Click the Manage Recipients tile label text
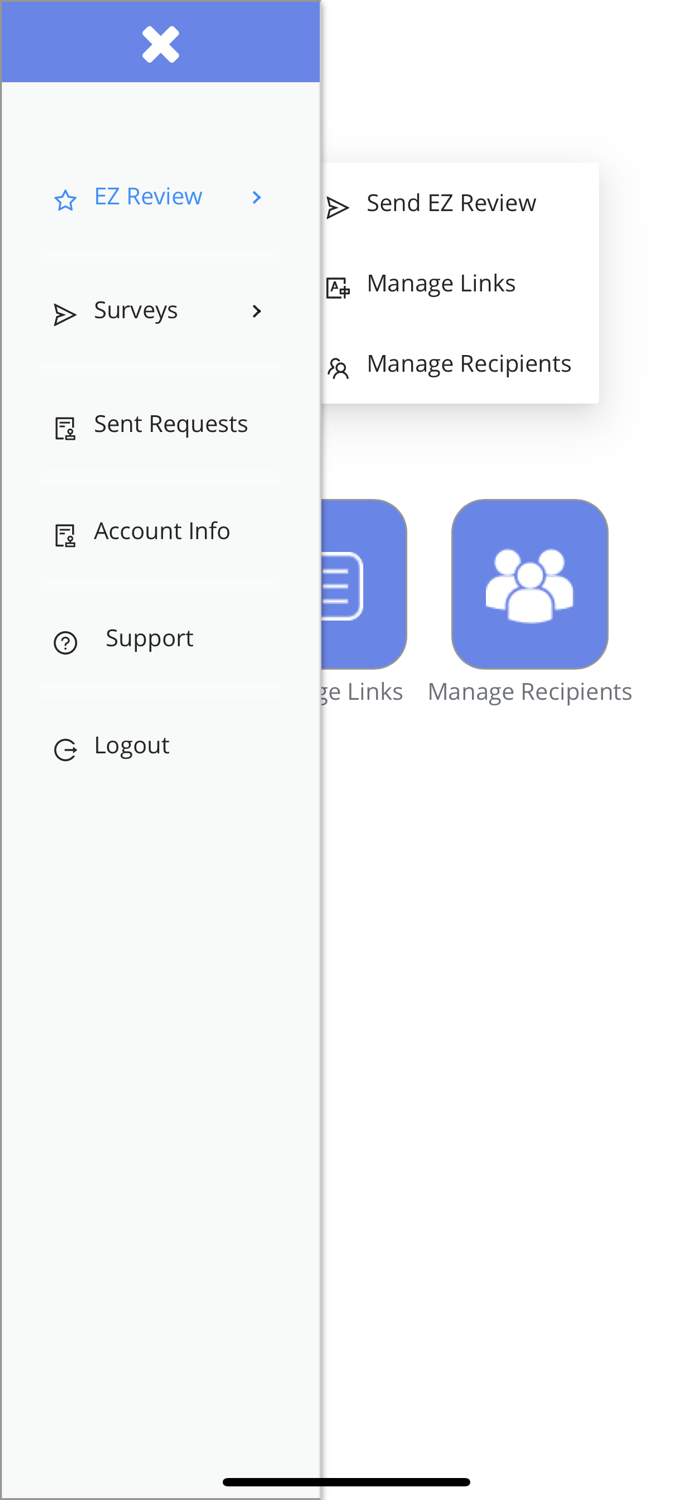Screen dimensions: 693x1500 [x=530, y=692]
